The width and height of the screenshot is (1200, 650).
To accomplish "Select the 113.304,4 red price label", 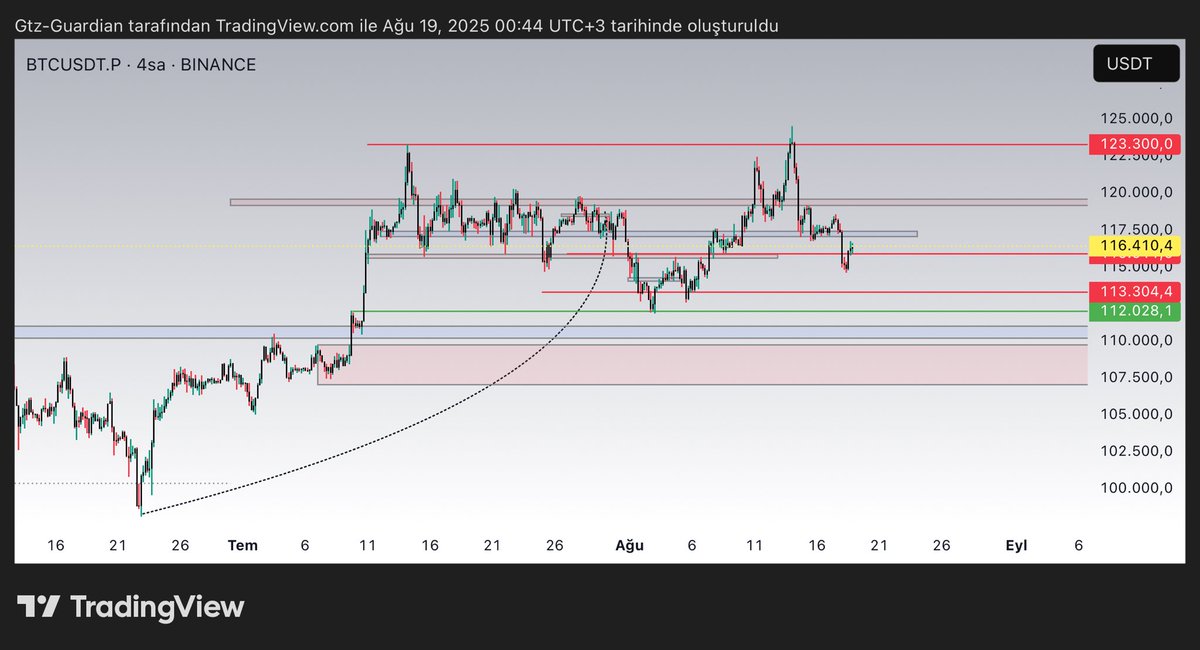I will point(1135,292).
